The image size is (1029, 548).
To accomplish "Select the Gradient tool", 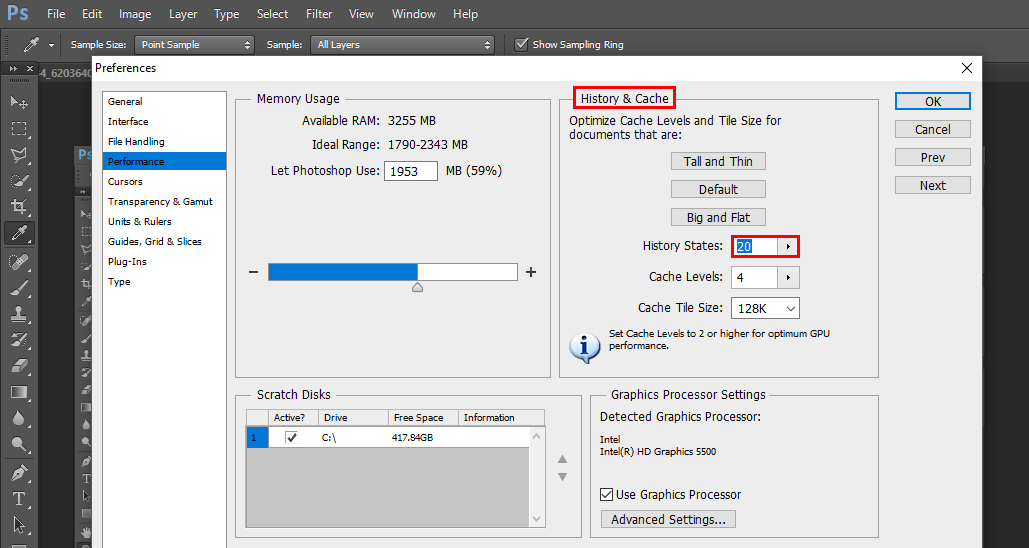I will (19, 392).
